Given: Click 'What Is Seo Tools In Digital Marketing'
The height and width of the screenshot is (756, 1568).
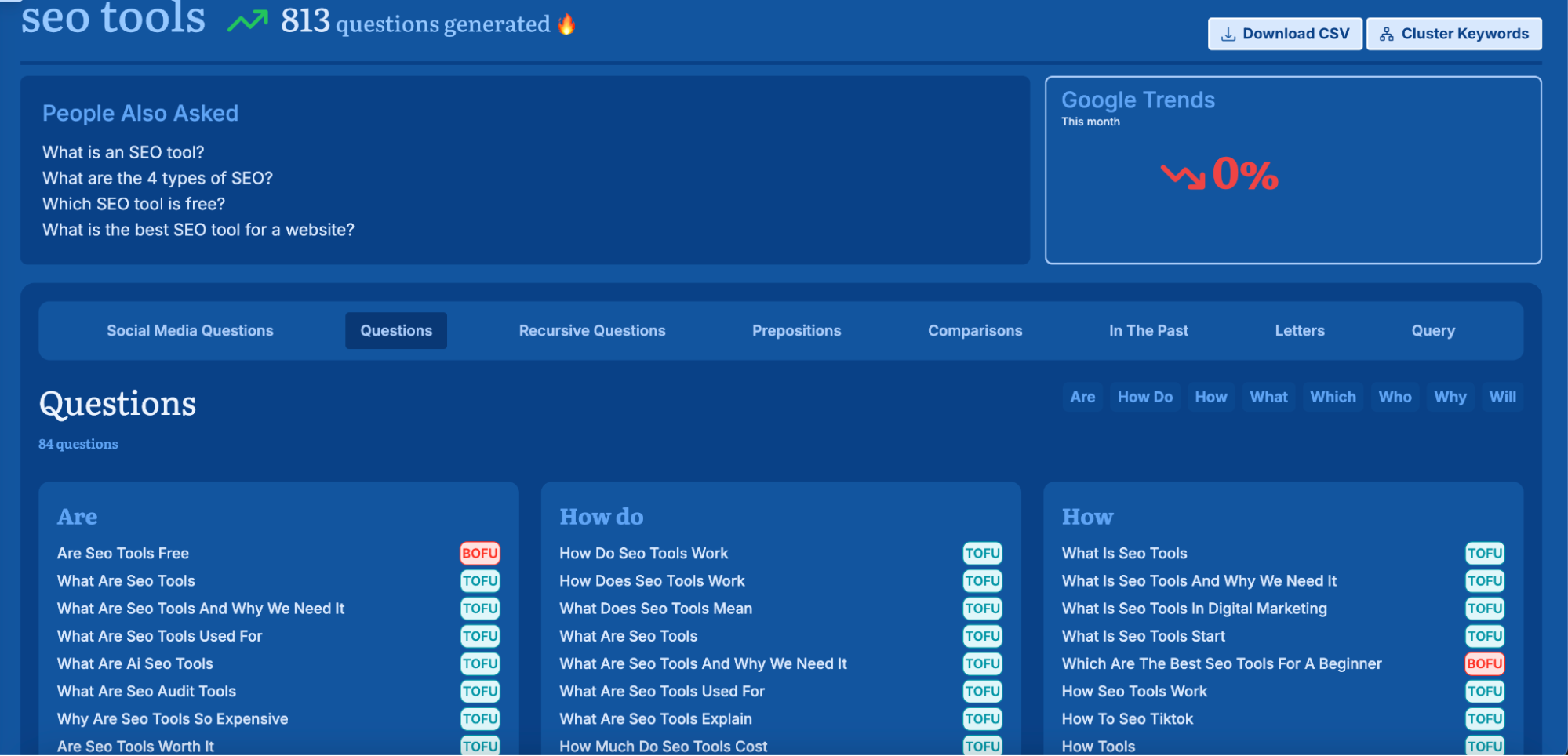Looking at the screenshot, I should pyautogui.click(x=1194, y=609).
